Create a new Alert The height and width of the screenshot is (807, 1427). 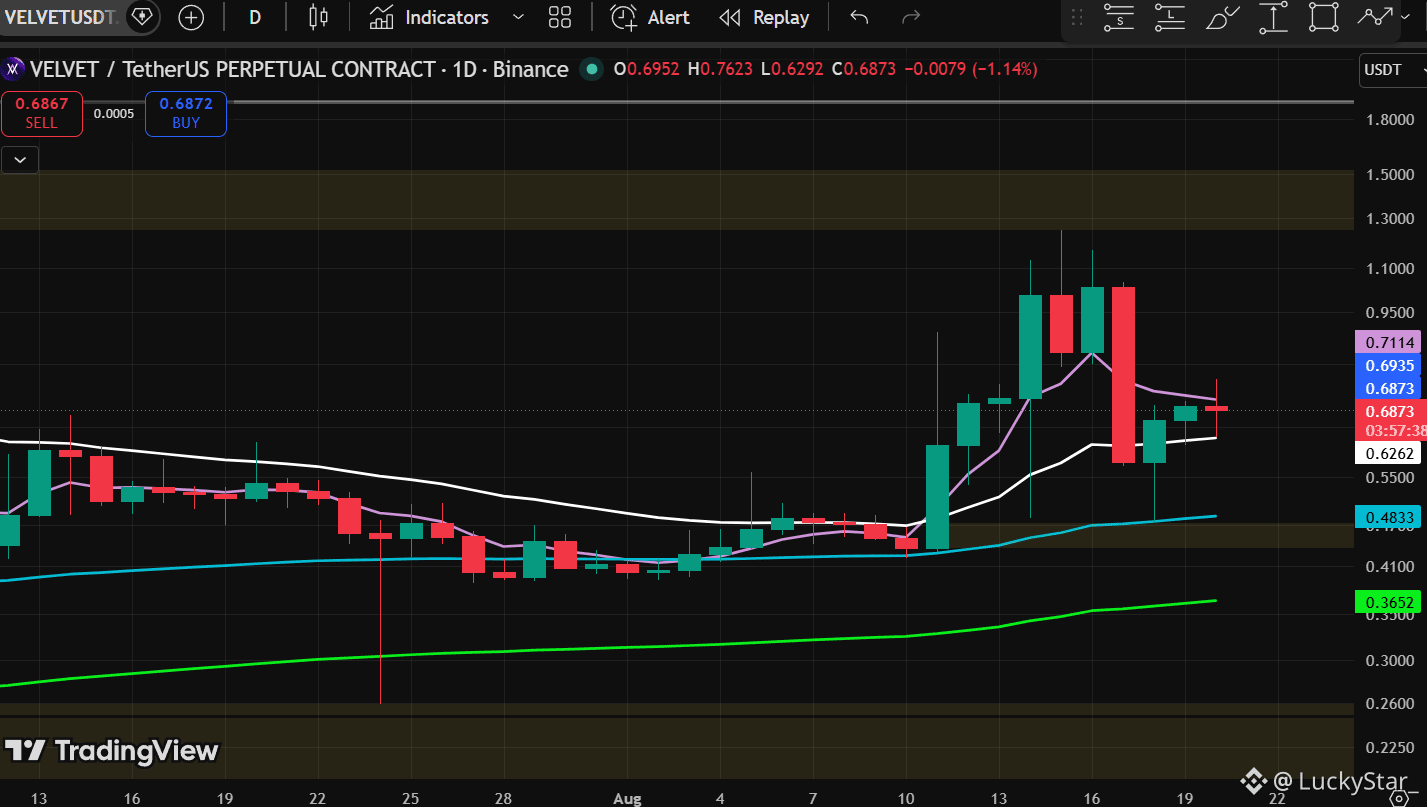tap(650, 17)
